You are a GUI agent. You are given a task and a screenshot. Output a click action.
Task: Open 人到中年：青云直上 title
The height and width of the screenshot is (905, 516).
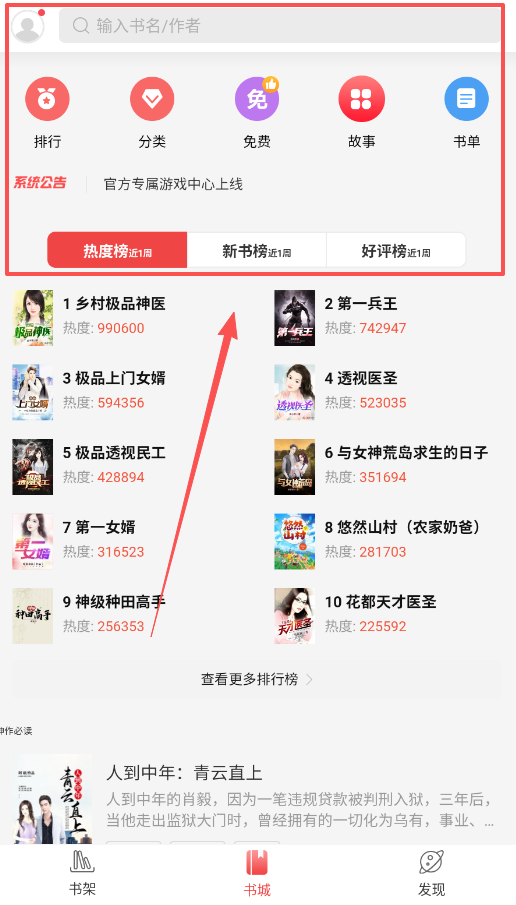pyautogui.click(x=184, y=773)
